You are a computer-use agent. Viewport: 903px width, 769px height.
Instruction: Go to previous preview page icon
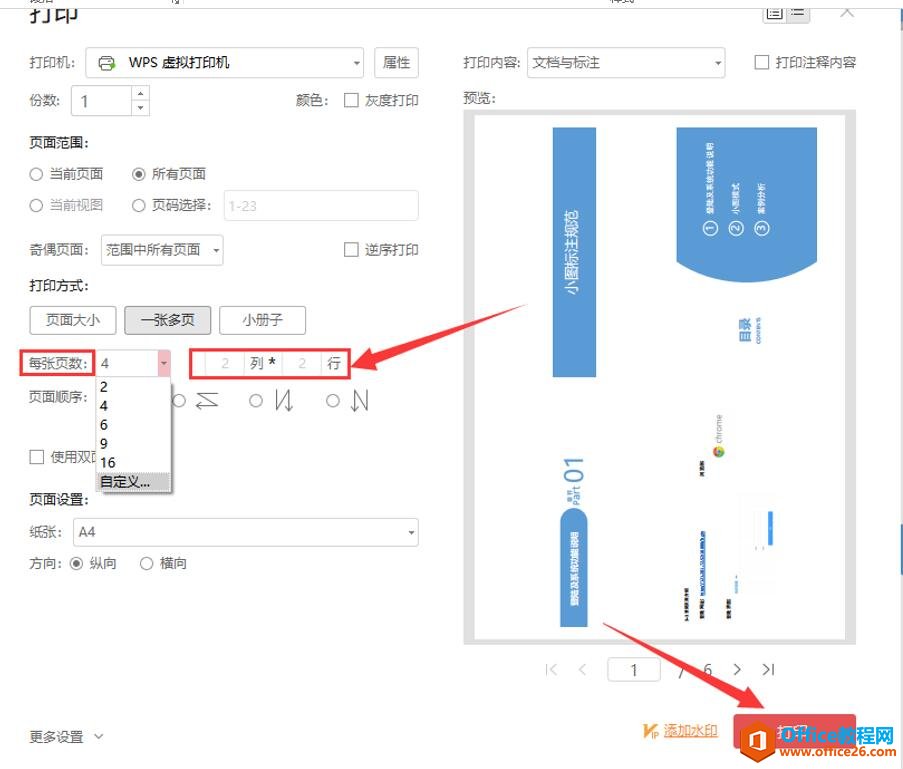tap(582, 669)
